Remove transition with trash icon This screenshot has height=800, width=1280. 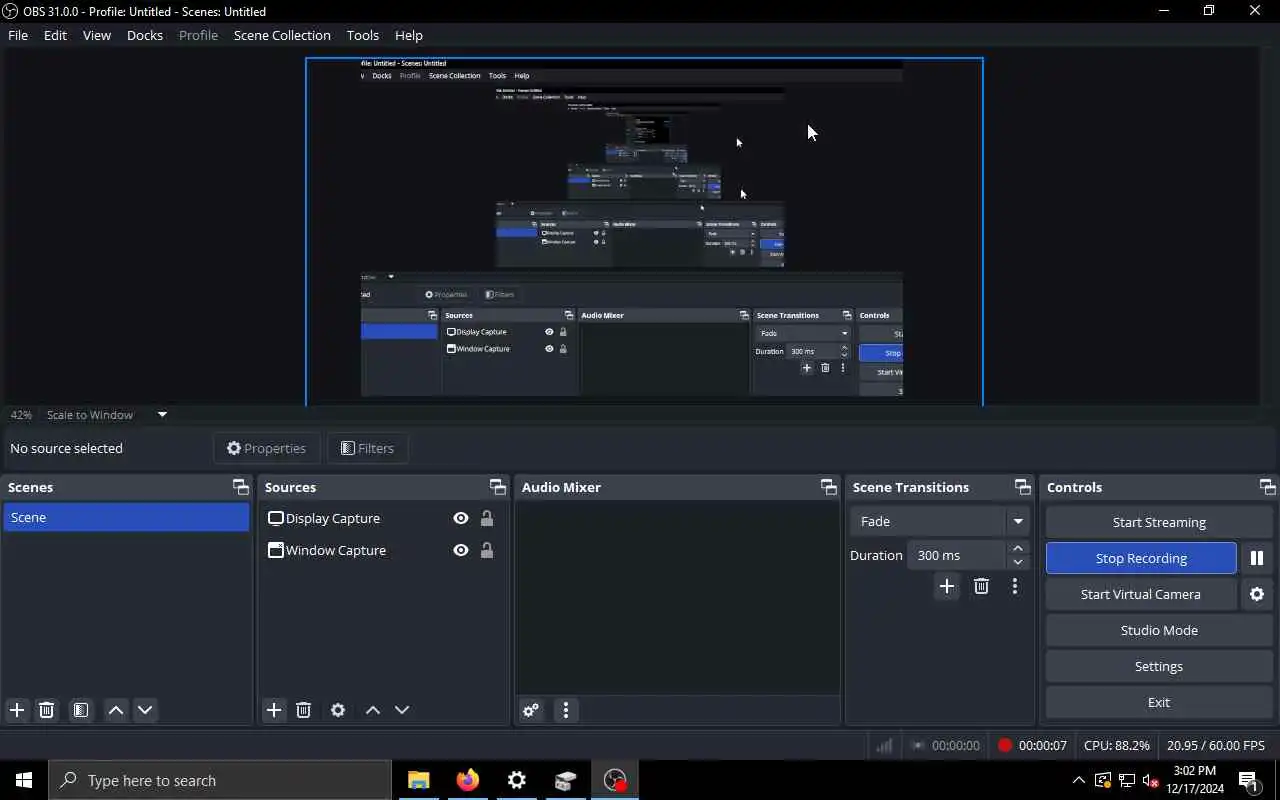tap(981, 586)
